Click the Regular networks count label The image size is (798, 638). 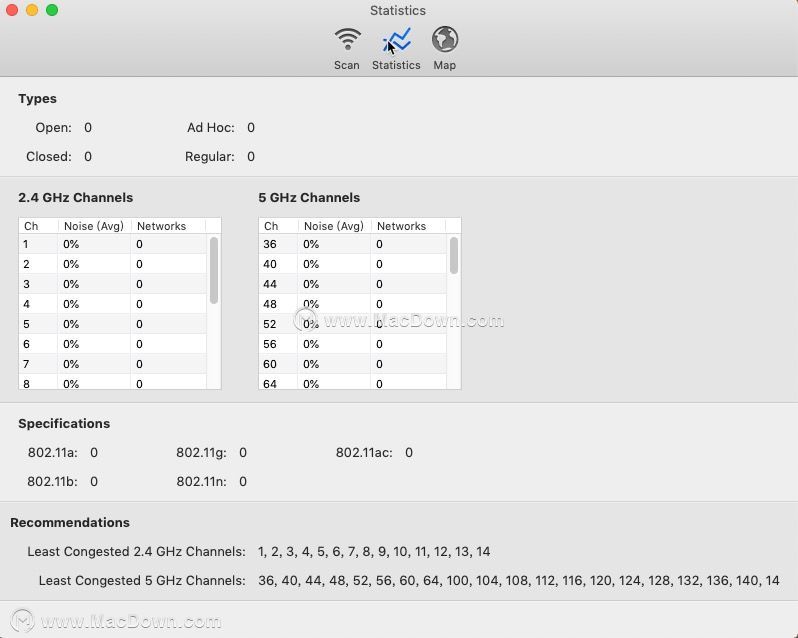point(210,156)
